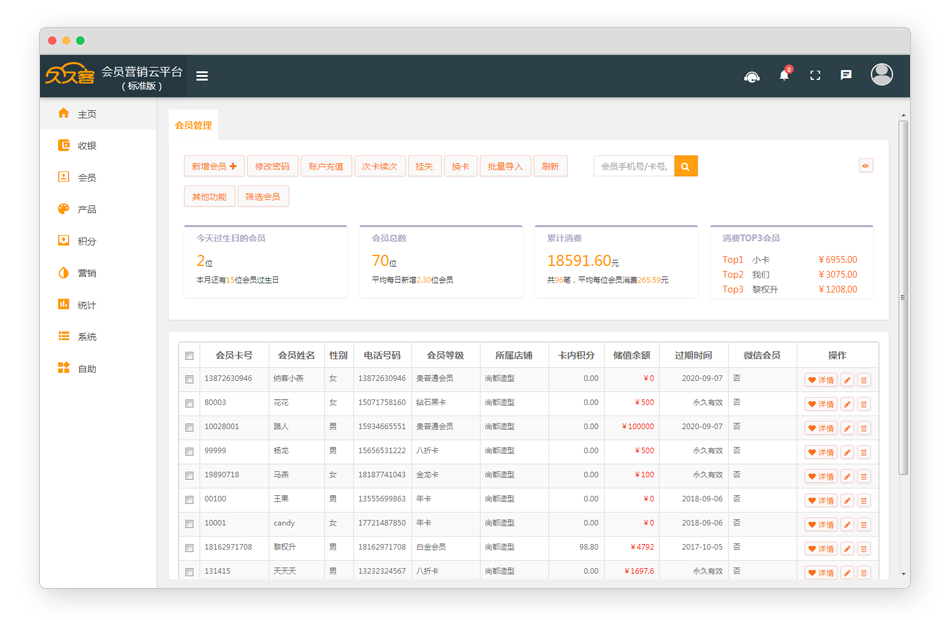Collapse the panel with the small eye toggle
The image size is (950, 620).
865,166
